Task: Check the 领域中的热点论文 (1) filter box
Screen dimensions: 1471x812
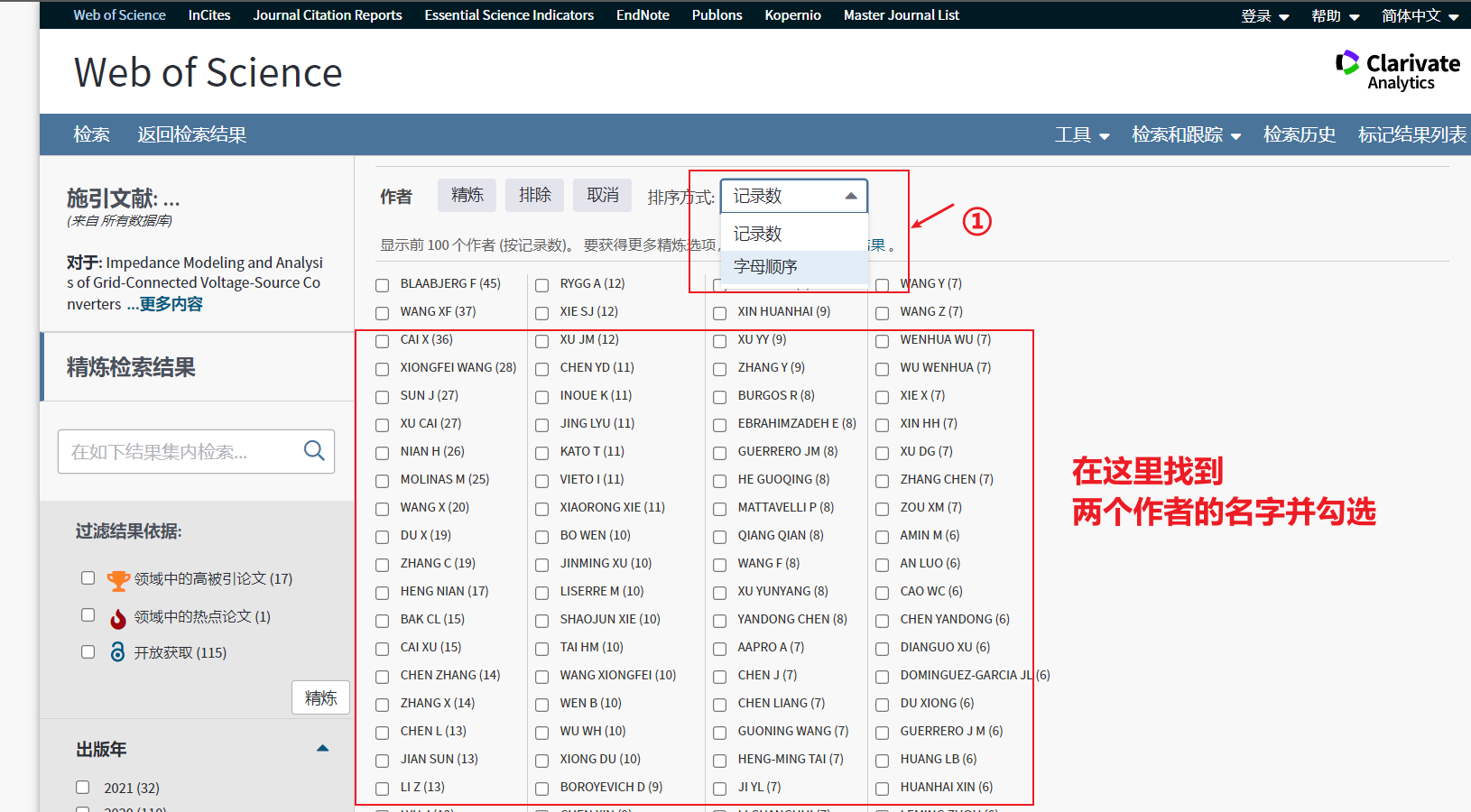Action: coord(88,614)
